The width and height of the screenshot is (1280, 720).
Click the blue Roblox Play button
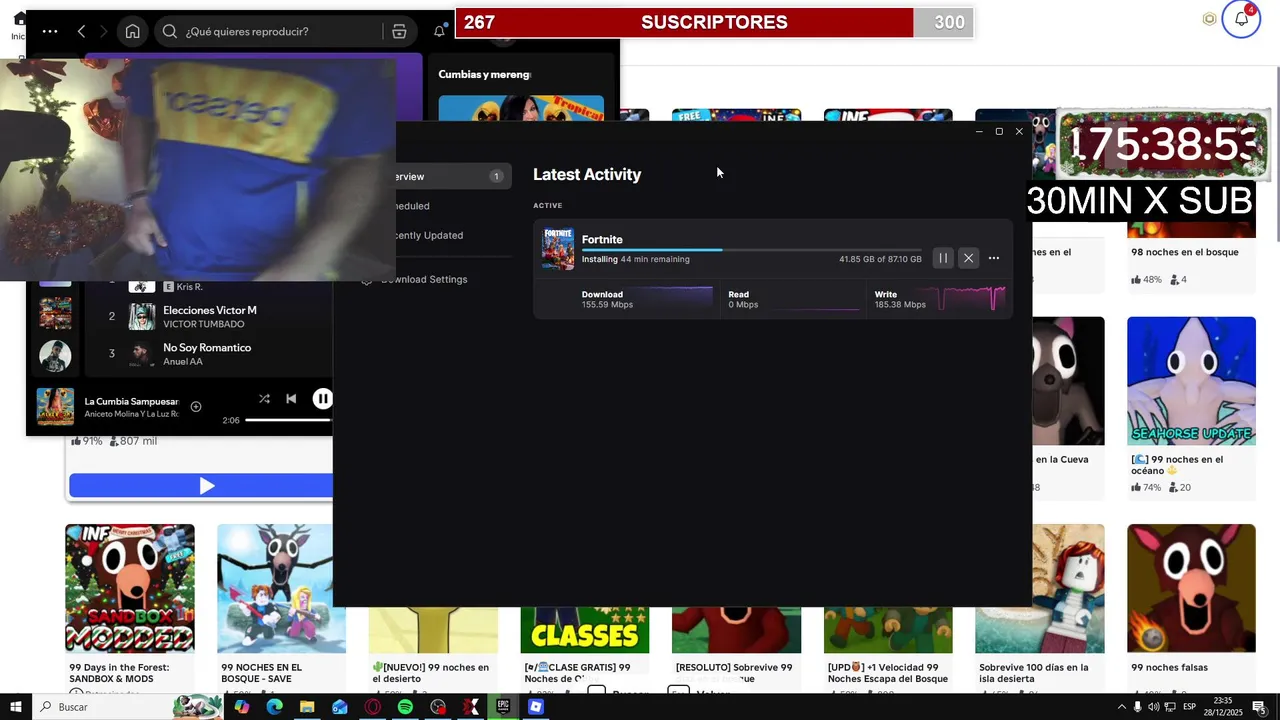[x=200, y=486]
